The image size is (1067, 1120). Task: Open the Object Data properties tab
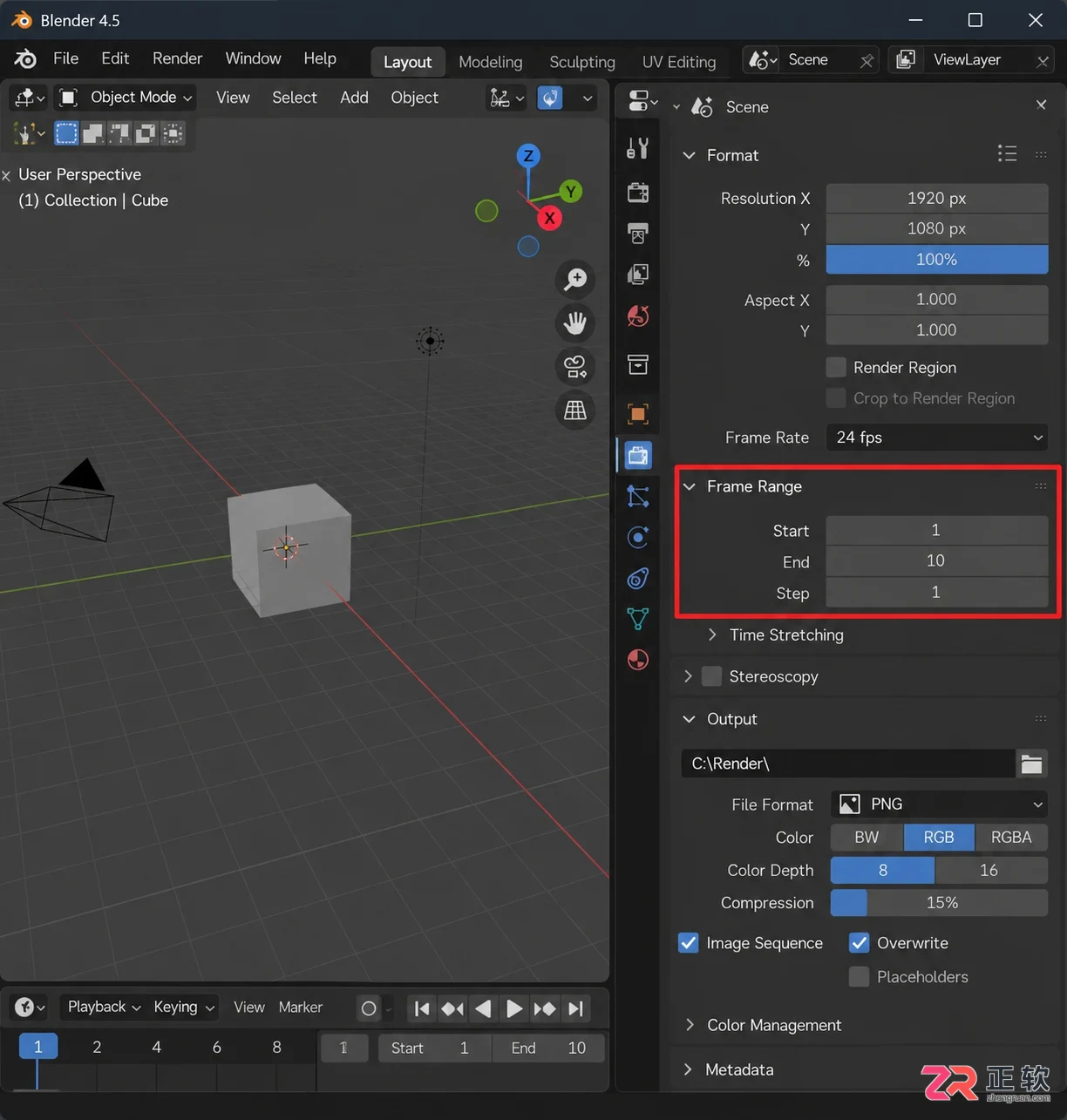638,619
